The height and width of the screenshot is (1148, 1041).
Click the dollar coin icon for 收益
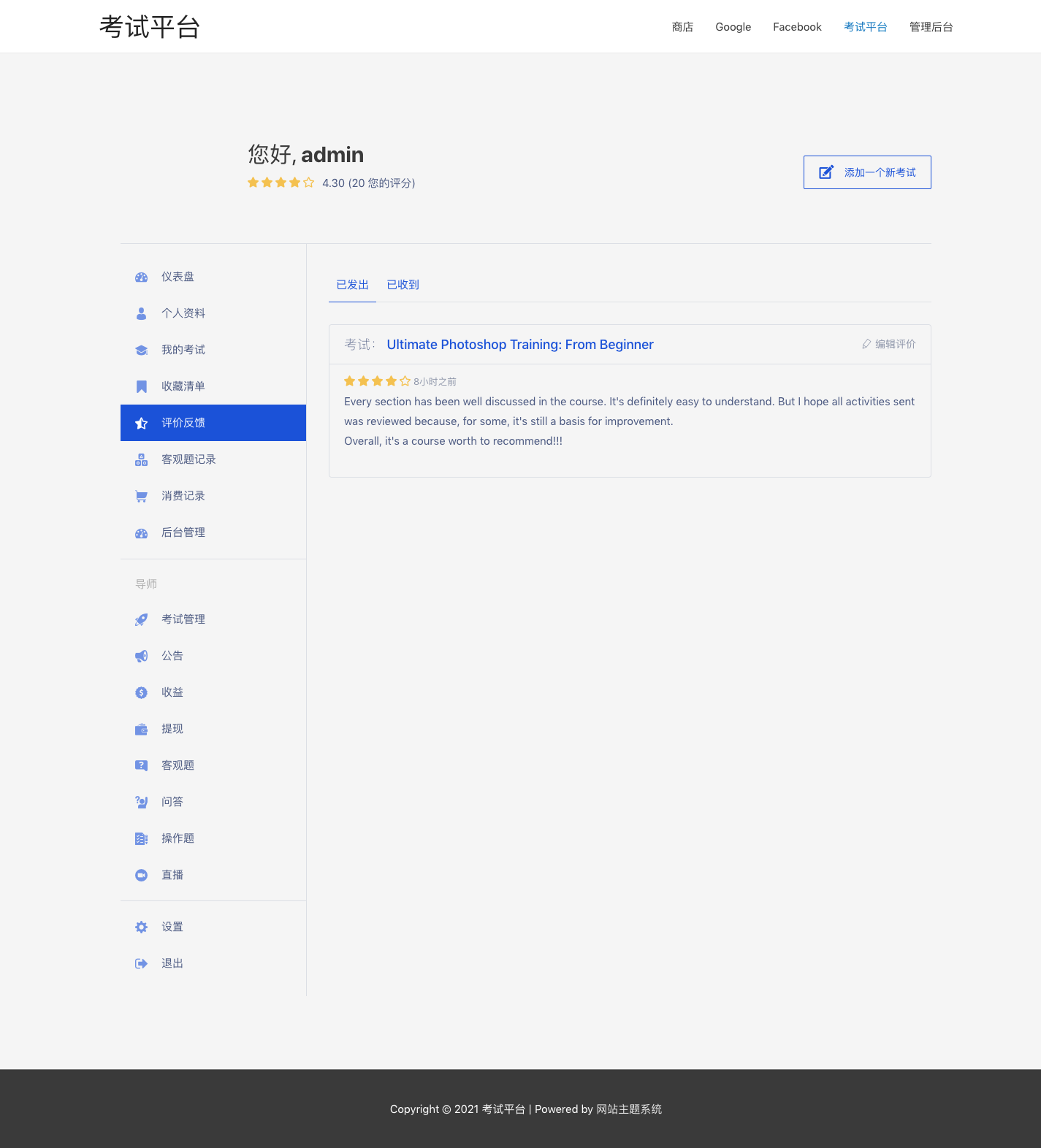click(x=142, y=692)
